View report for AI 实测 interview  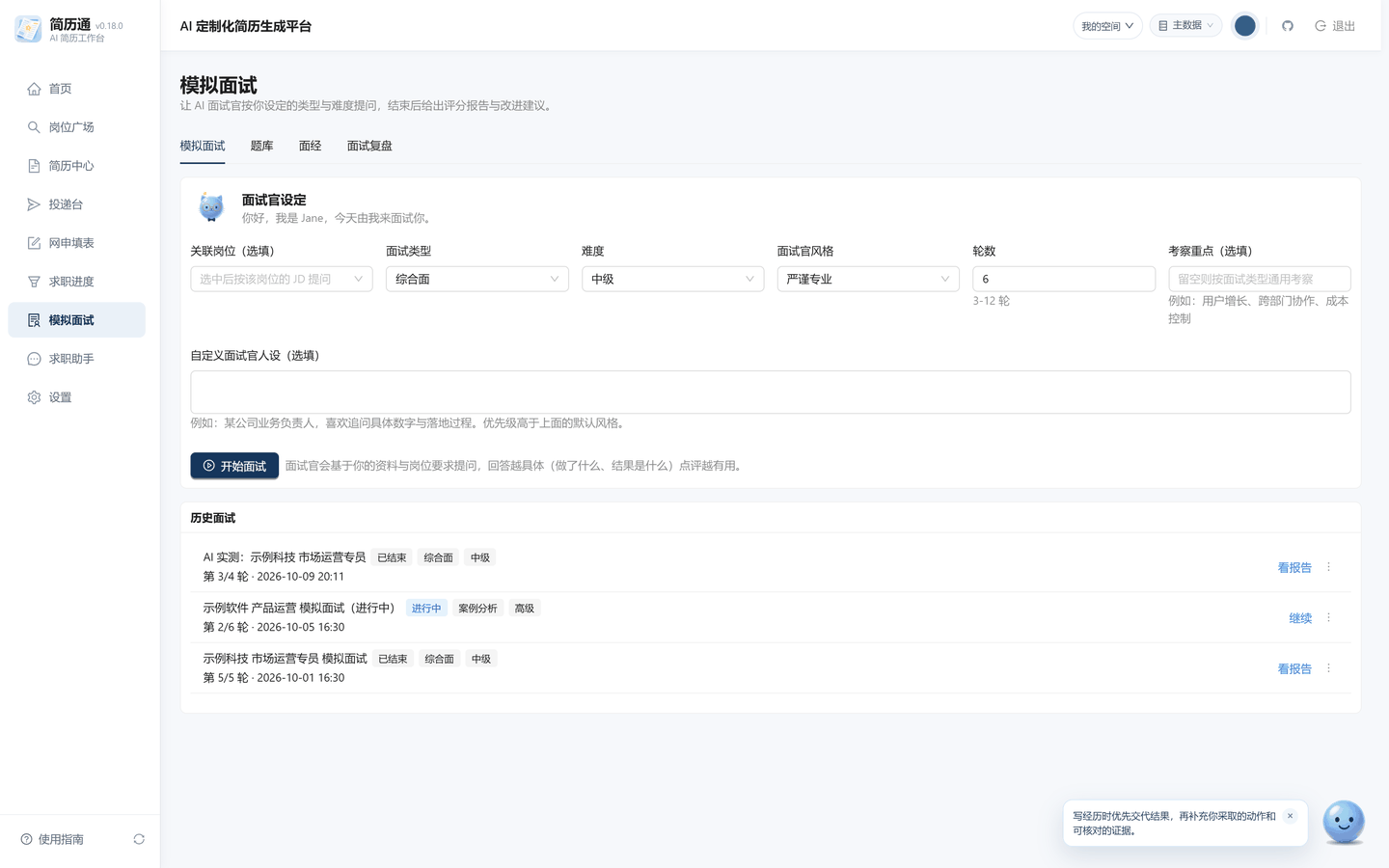(x=1294, y=568)
